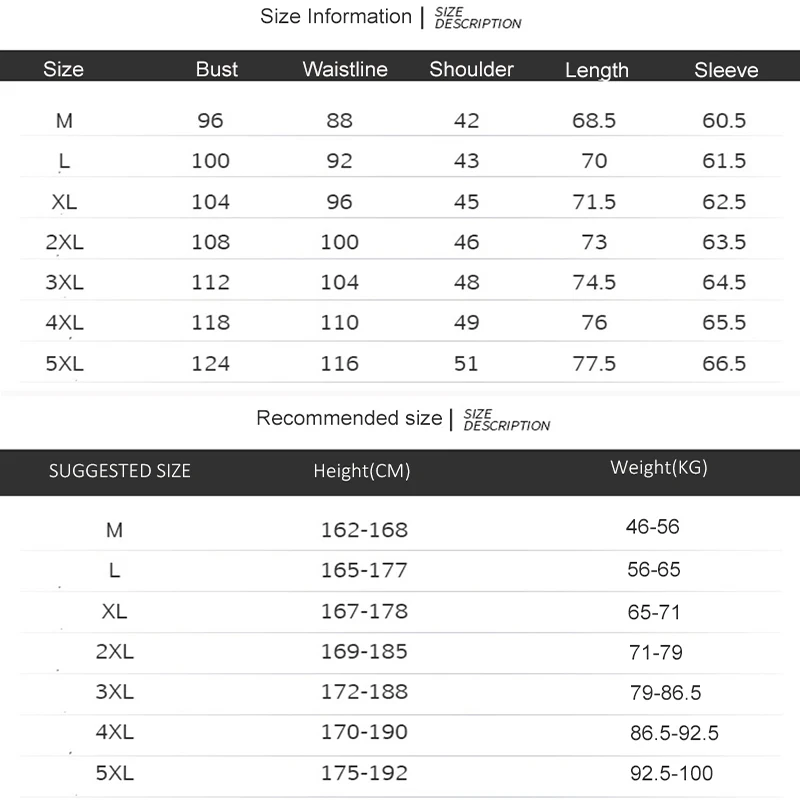
Task: Click the Weight(KG) column header
Action: 659,467
